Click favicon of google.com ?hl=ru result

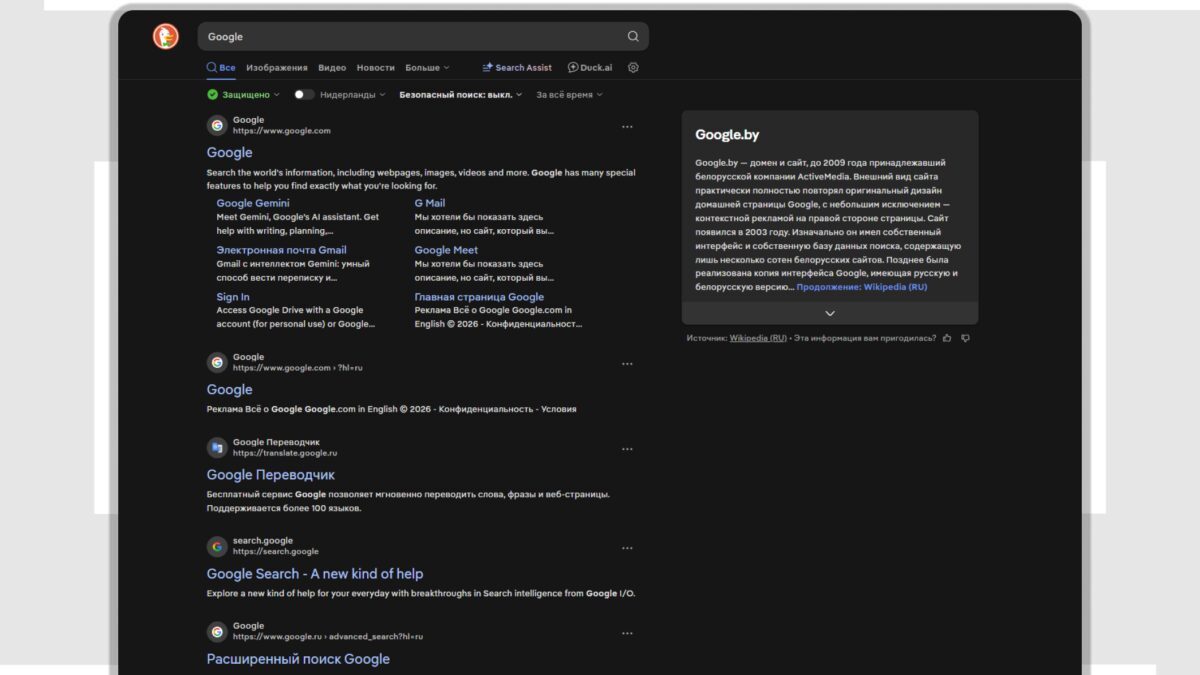[x=217, y=362]
